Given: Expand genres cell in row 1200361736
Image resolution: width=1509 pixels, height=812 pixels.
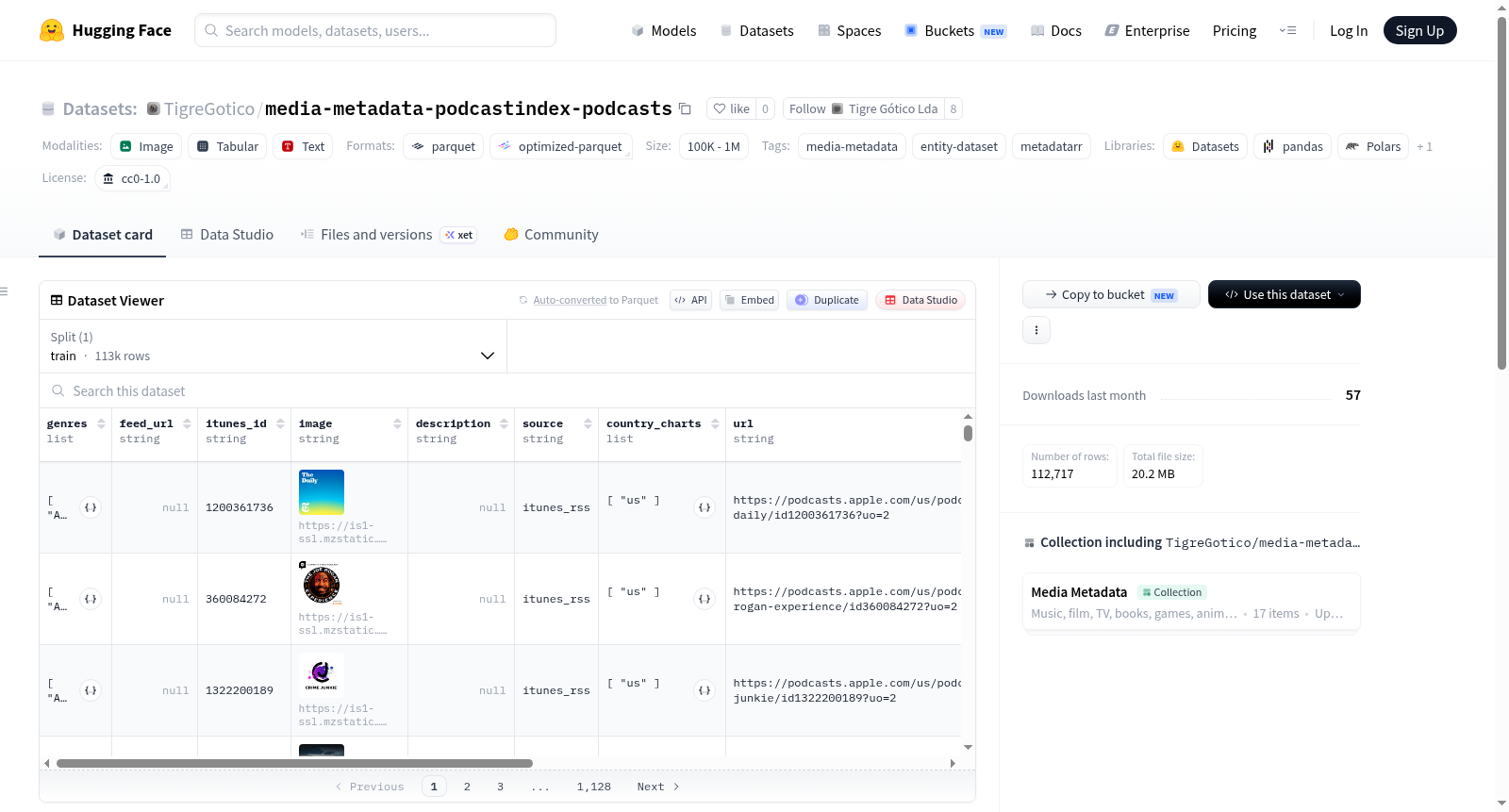Looking at the screenshot, I should (91, 507).
